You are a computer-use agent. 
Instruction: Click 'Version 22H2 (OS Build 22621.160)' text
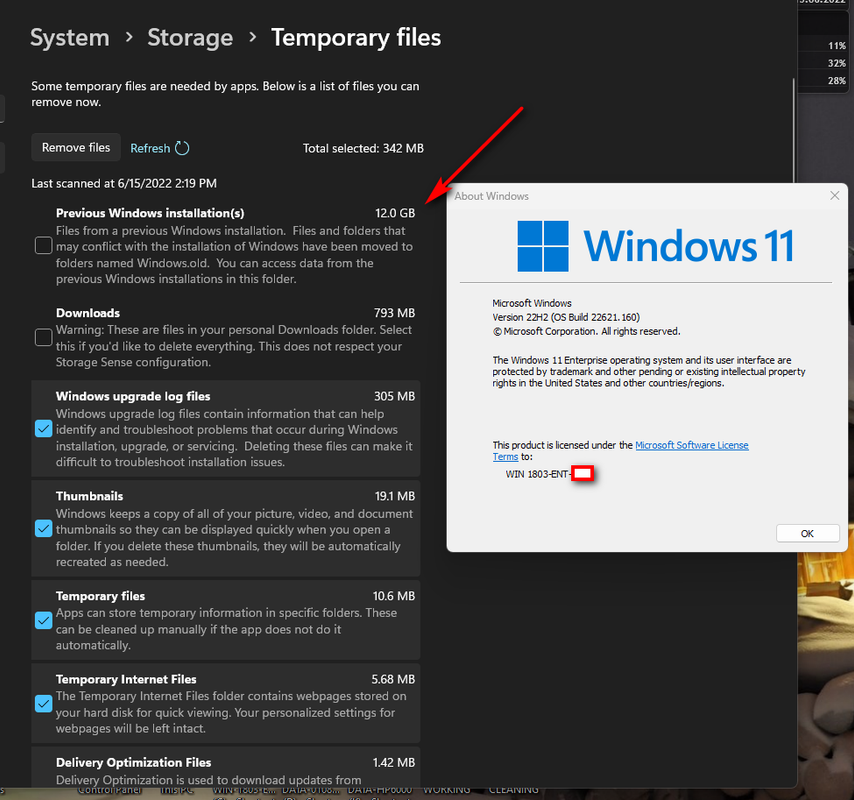click(566, 317)
